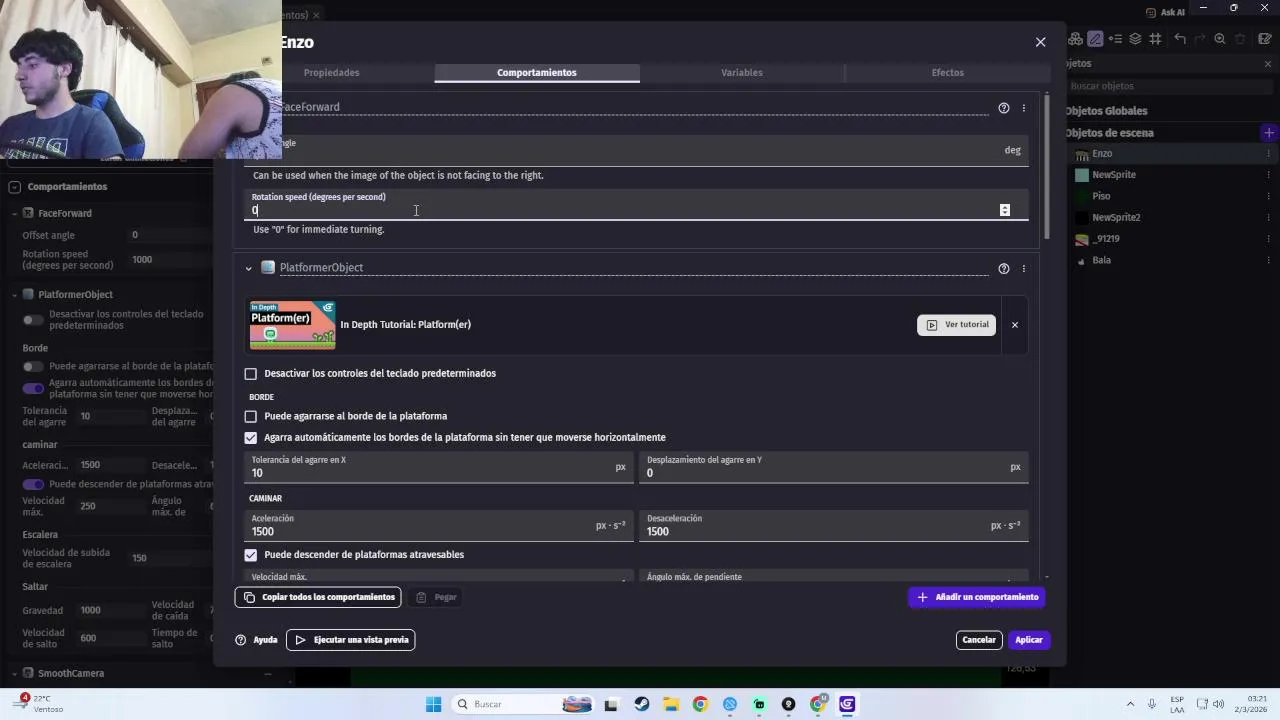Click the Aplicar button
Viewport: 1280px width, 720px height.
point(1029,640)
